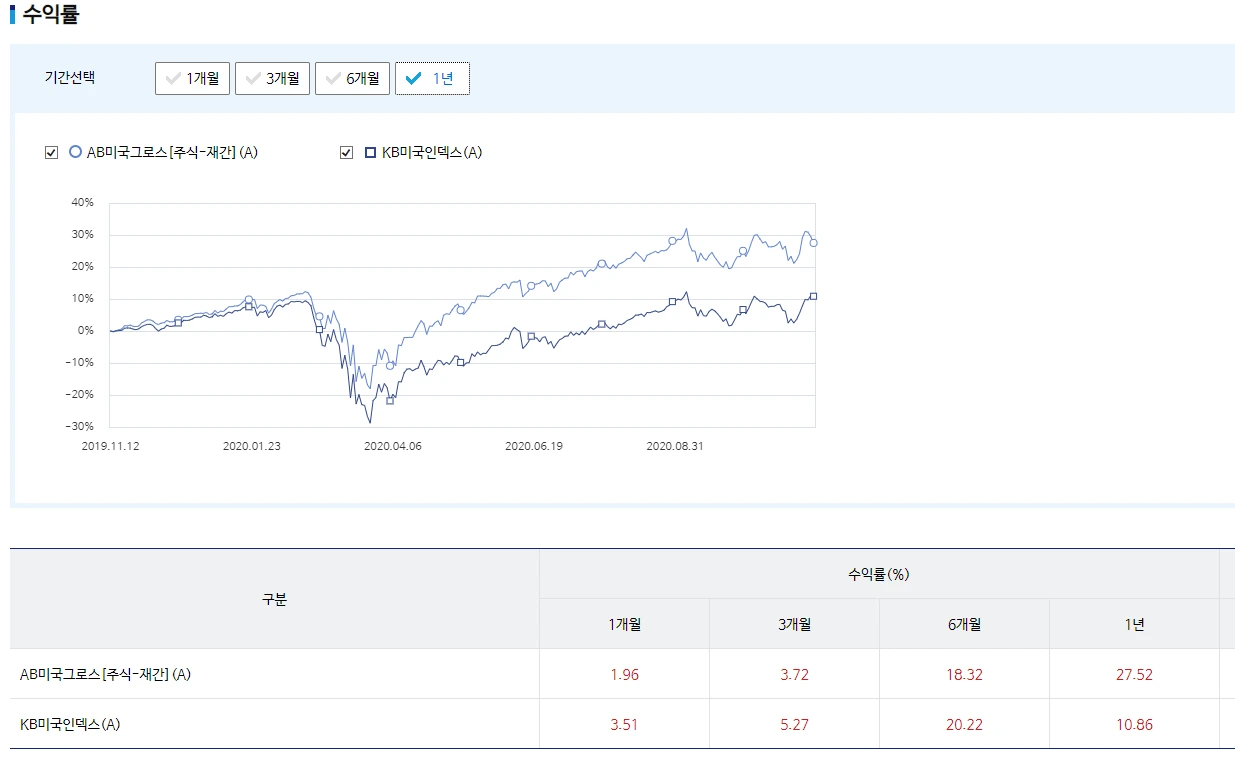Click the 구분 column header
The width and height of the screenshot is (1235, 772).
point(272,598)
